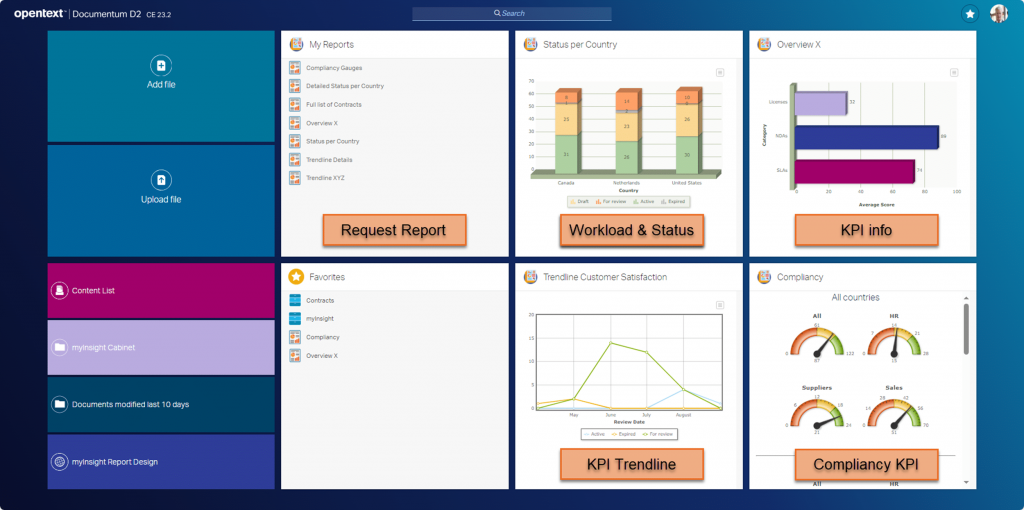
Task: Click the Netherlands stacked bar
Action: click(627, 131)
